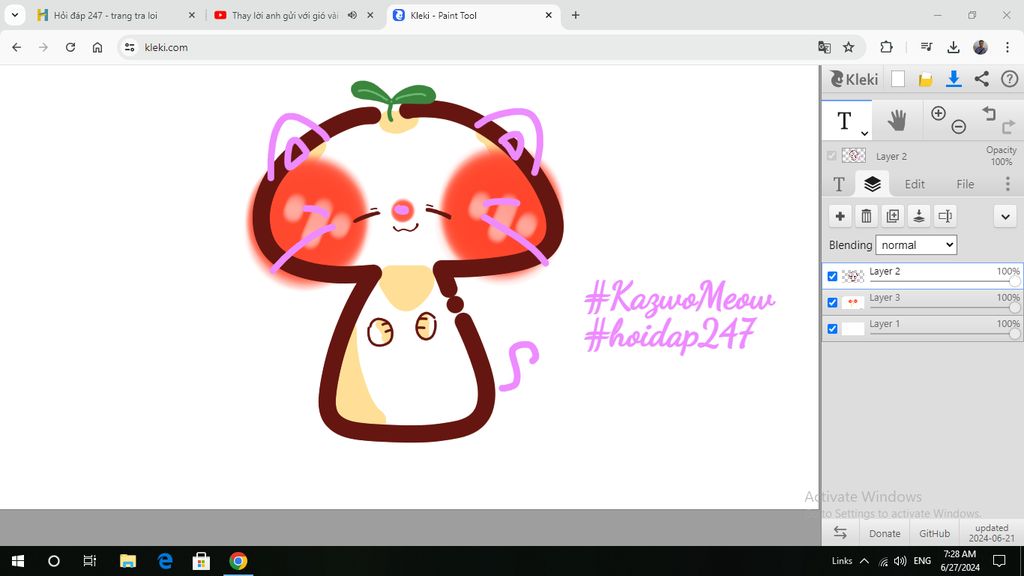This screenshot has height=576, width=1024.
Task: Select the Hand pan tool
Action: 897,120
